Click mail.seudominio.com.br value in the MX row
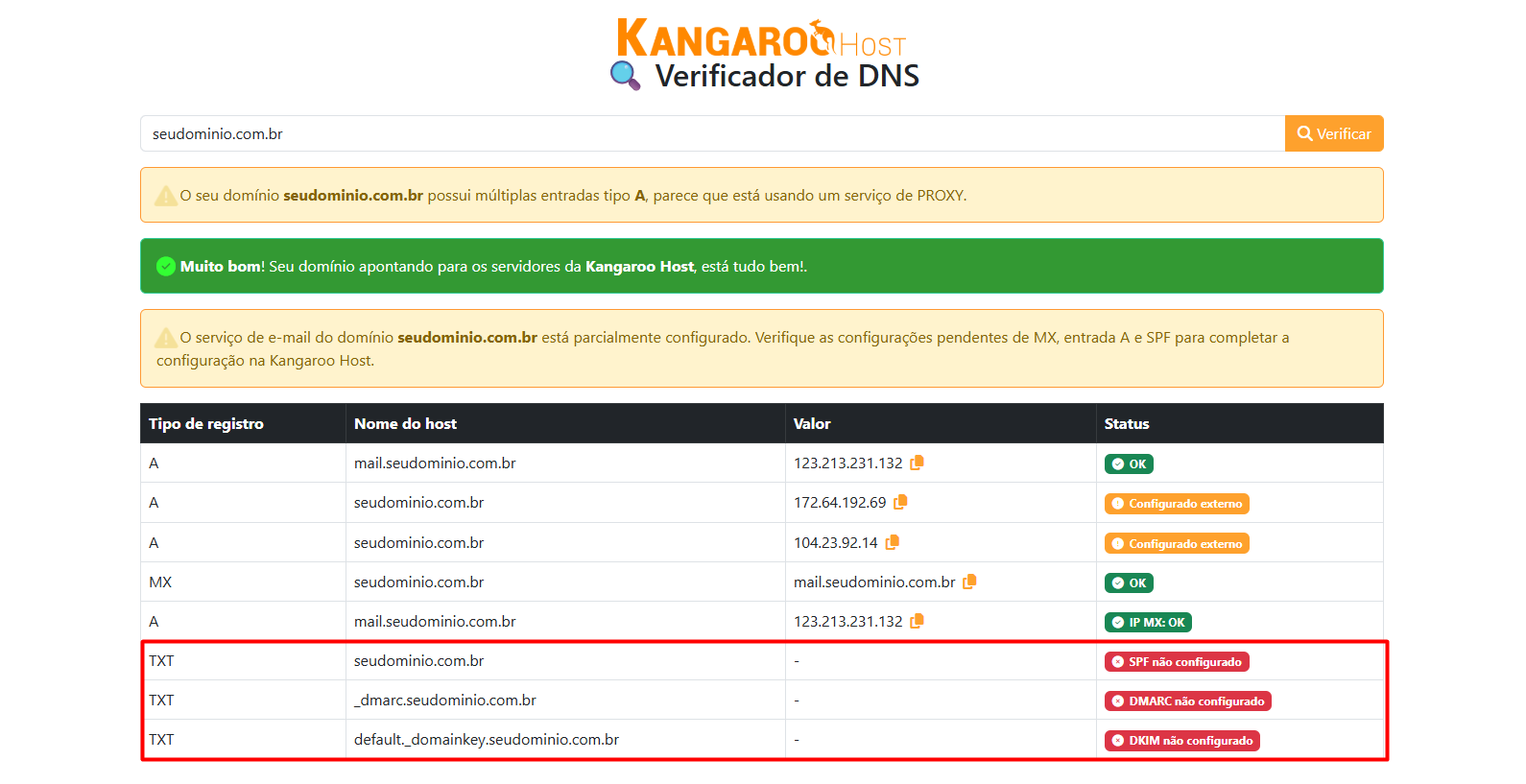Screen dimensions: 1526x784 (874, 582)
